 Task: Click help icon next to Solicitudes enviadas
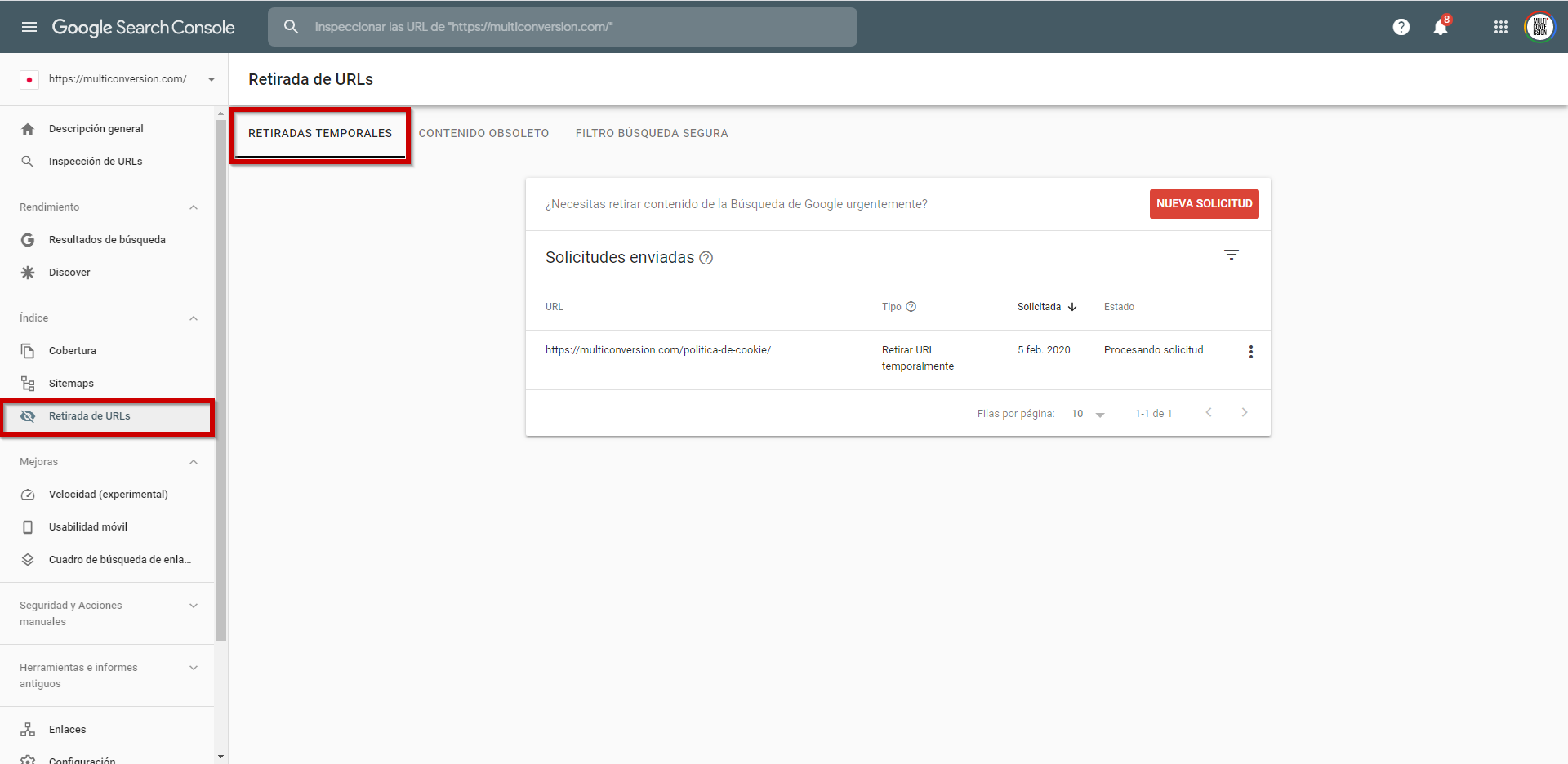[x=706, y=258]
